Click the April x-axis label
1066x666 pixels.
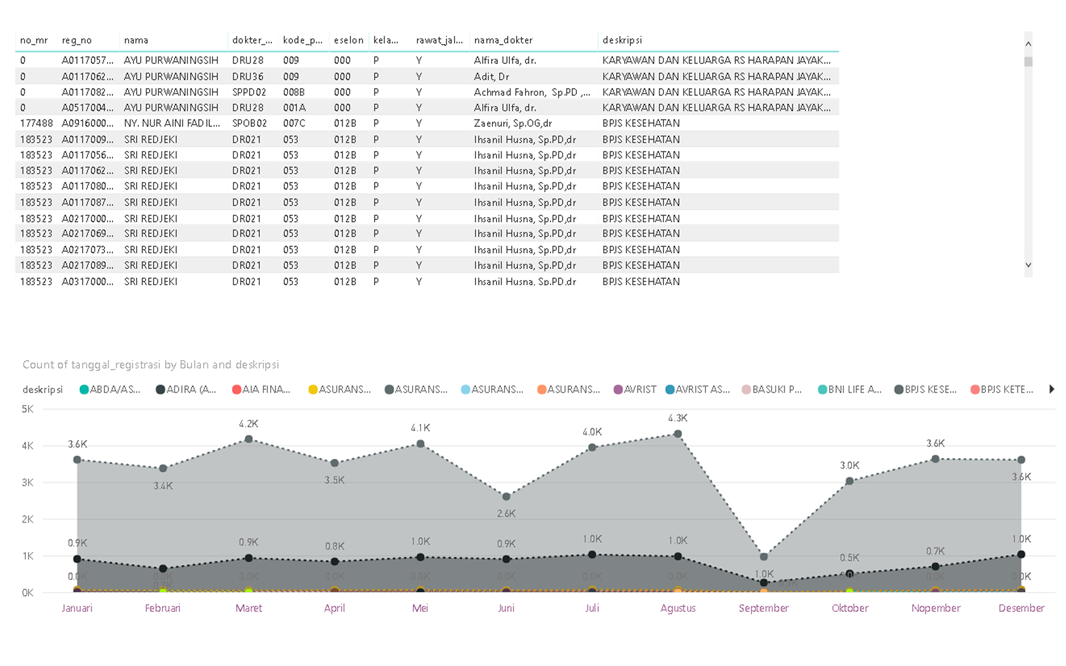(x=334, y=608)
